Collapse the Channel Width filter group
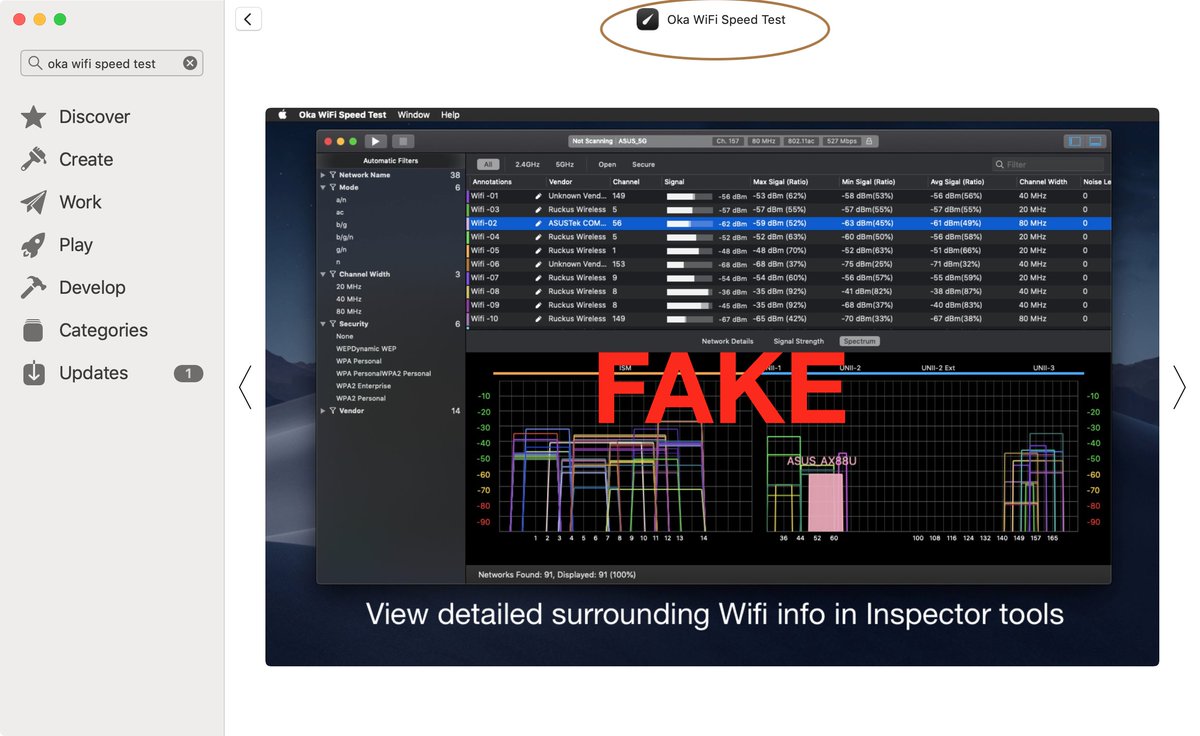Image resolution: width=1200 pixels, height=736 pixels. (323, 274)
